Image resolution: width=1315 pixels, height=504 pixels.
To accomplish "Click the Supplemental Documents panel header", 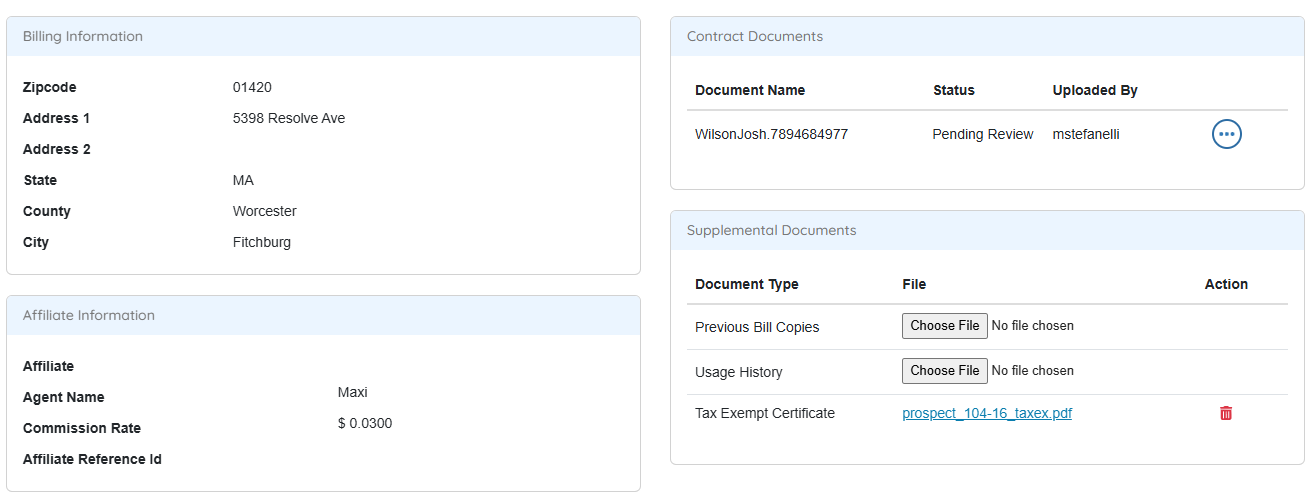I will tap(771, 231).
